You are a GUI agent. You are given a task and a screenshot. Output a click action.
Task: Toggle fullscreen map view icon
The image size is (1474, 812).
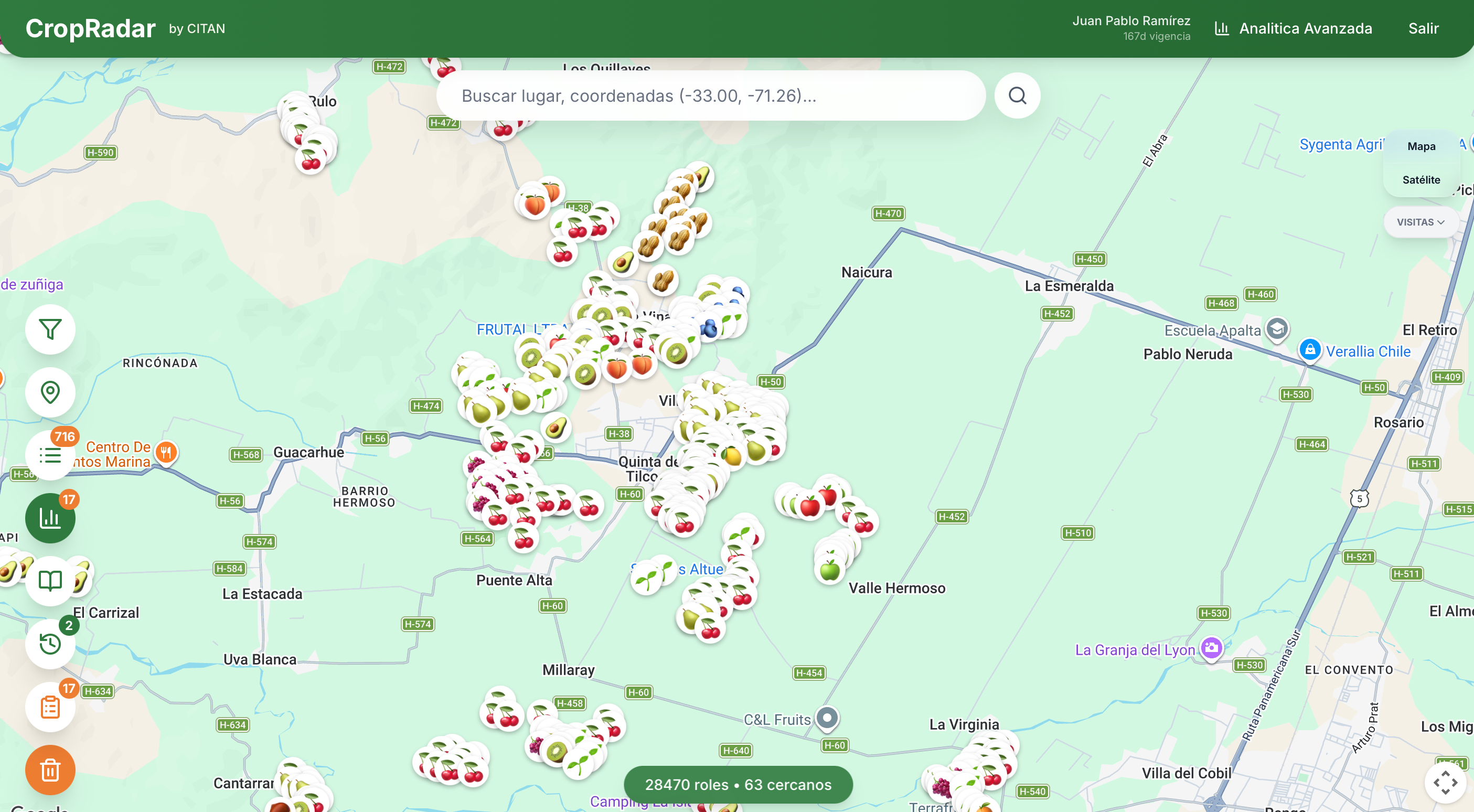pyautogui.click(x=1445, y=782)
